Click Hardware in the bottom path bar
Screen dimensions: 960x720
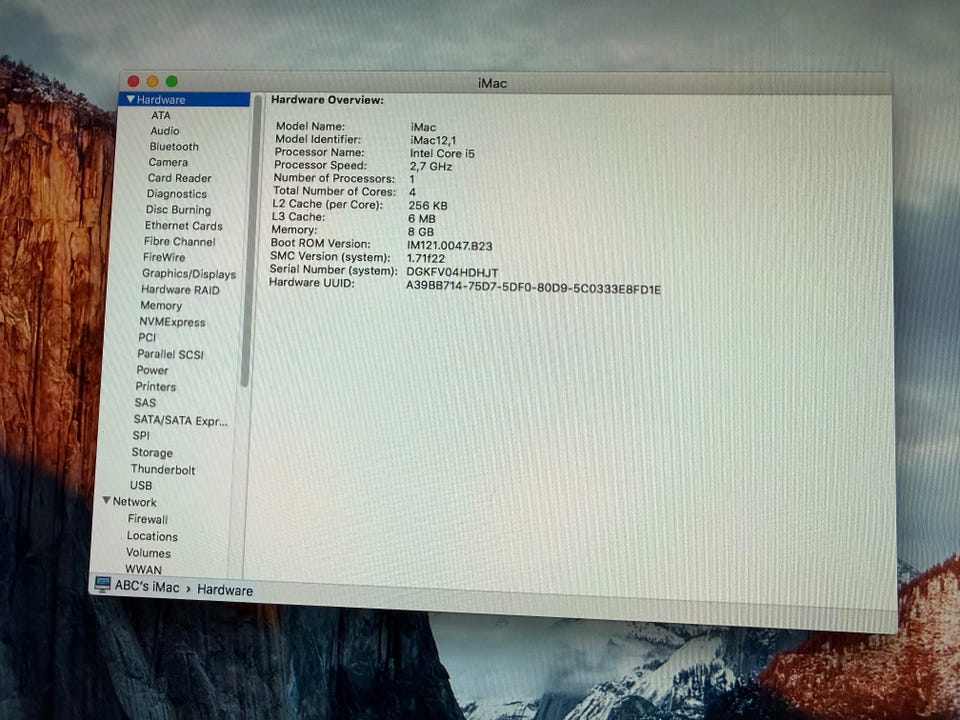coord(225,590)
